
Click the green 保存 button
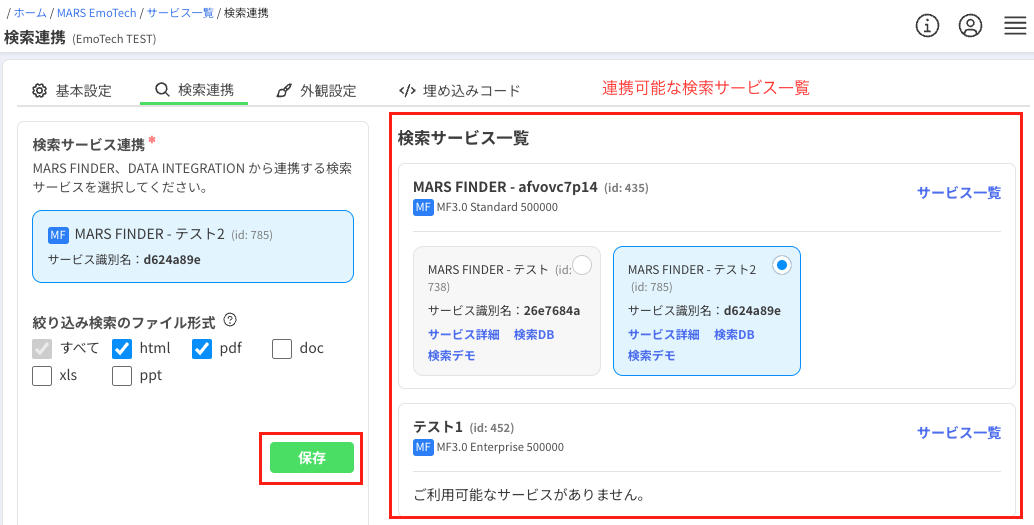point(312,458)
